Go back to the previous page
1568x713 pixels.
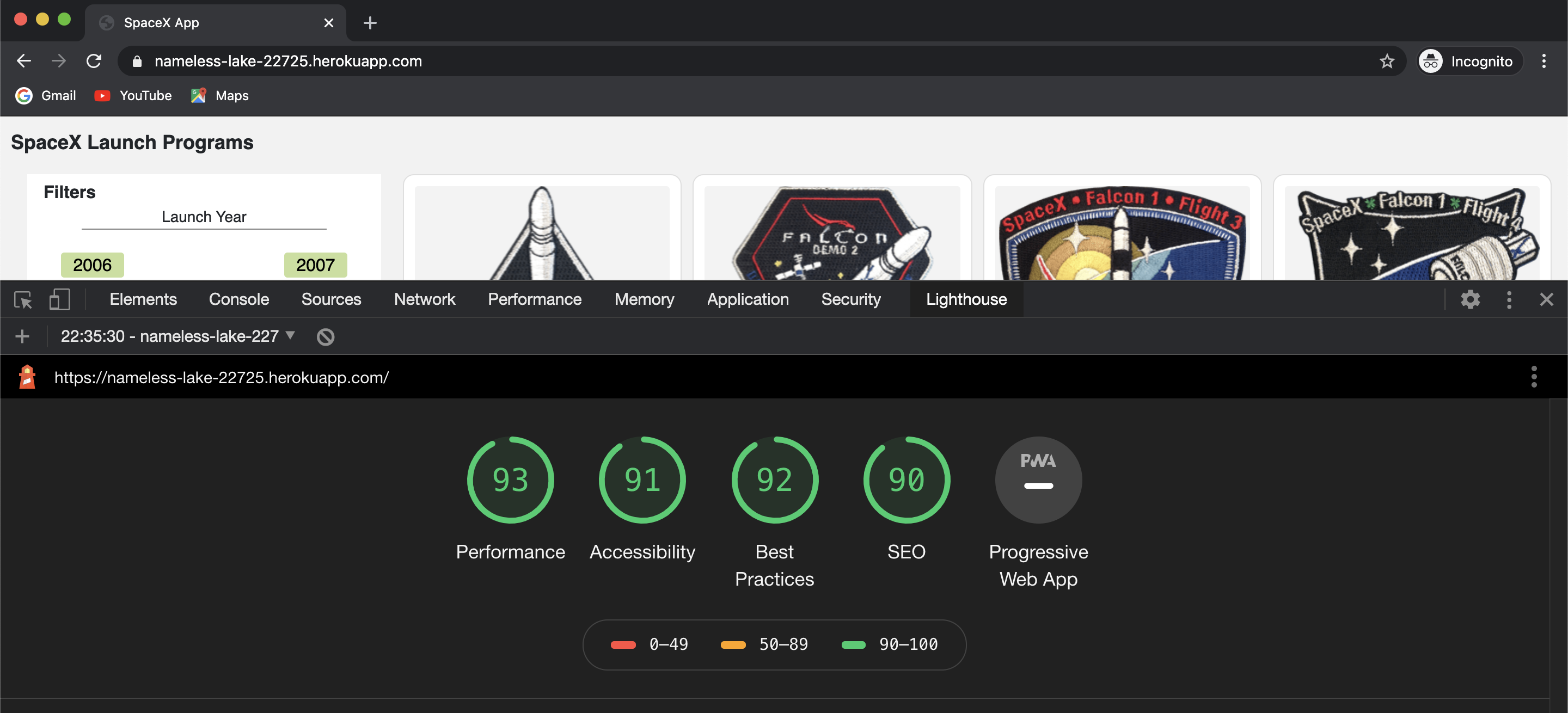pyautogui.click(x=24, y=61)
